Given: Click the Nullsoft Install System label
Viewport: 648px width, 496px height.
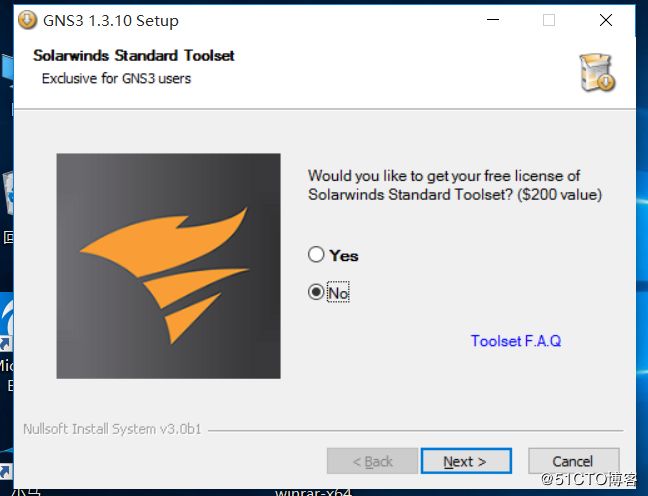Looking at the screenshot, I should [112, 429].
